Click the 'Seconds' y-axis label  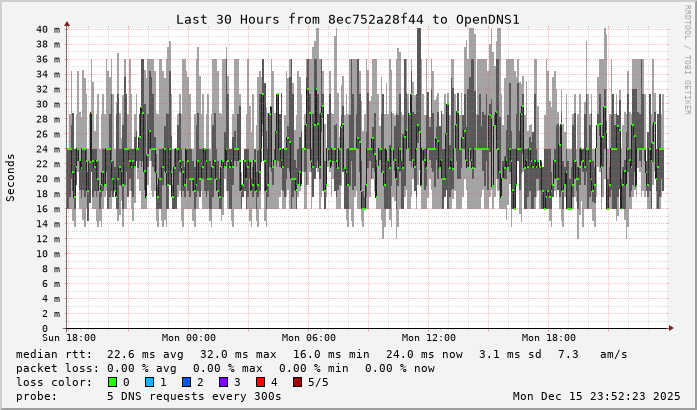coord(11,178)
